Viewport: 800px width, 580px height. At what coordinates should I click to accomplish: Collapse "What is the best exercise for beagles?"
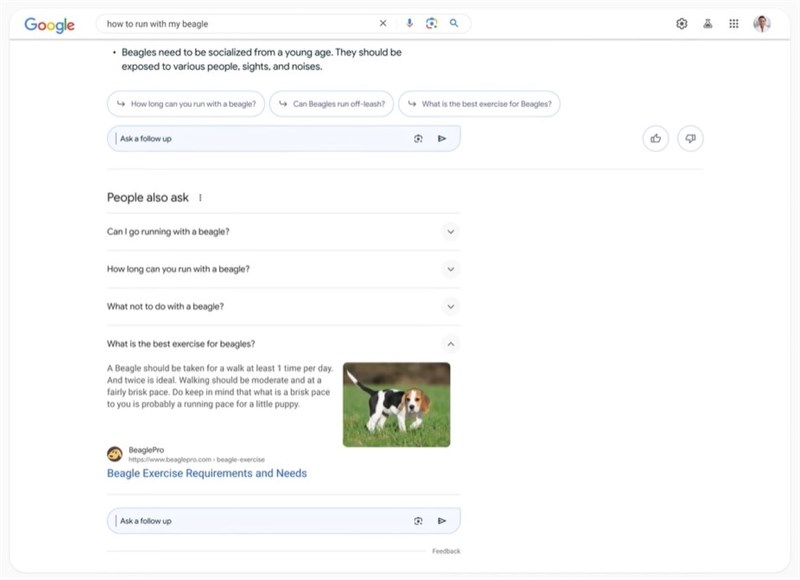tap(451, 344)
